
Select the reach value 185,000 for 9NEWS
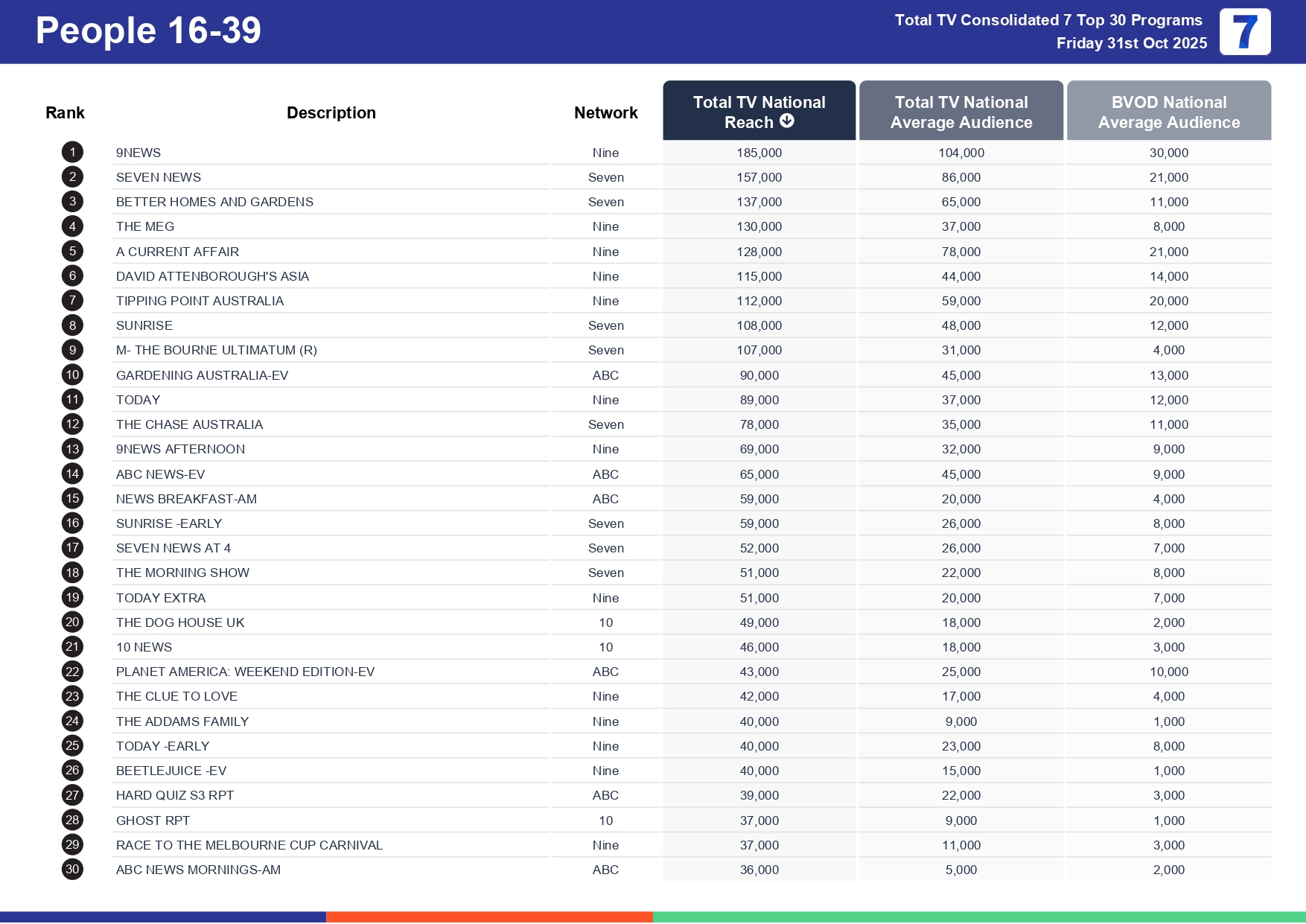(x=758, y=152)
